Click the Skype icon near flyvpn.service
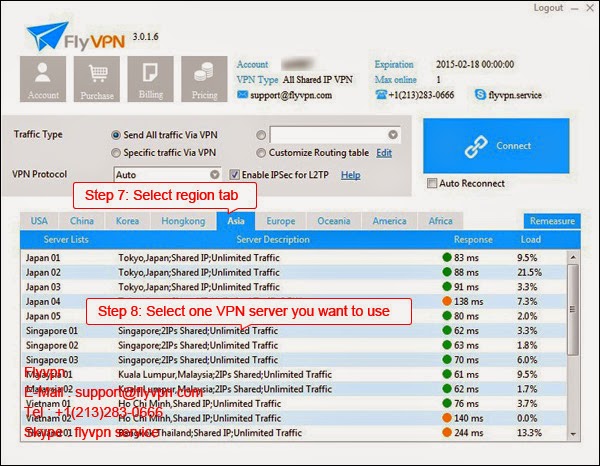600x466 pixels. 480,95
